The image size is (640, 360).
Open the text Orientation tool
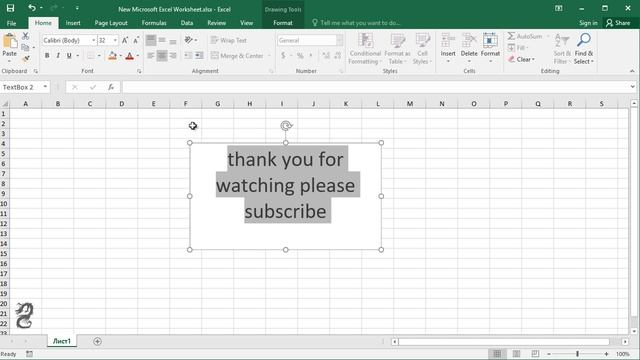(190, 40)
